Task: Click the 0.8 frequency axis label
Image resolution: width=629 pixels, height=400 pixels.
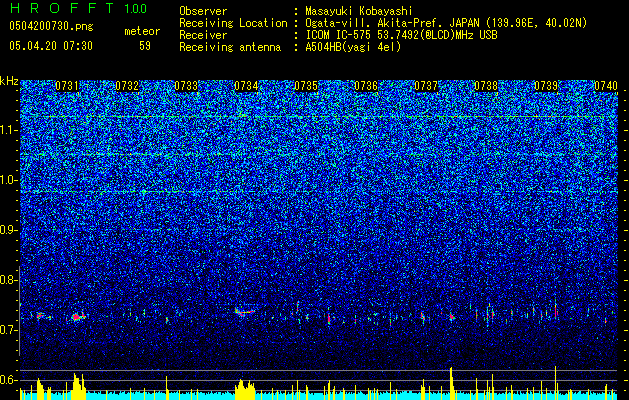Action: (9, 280)
